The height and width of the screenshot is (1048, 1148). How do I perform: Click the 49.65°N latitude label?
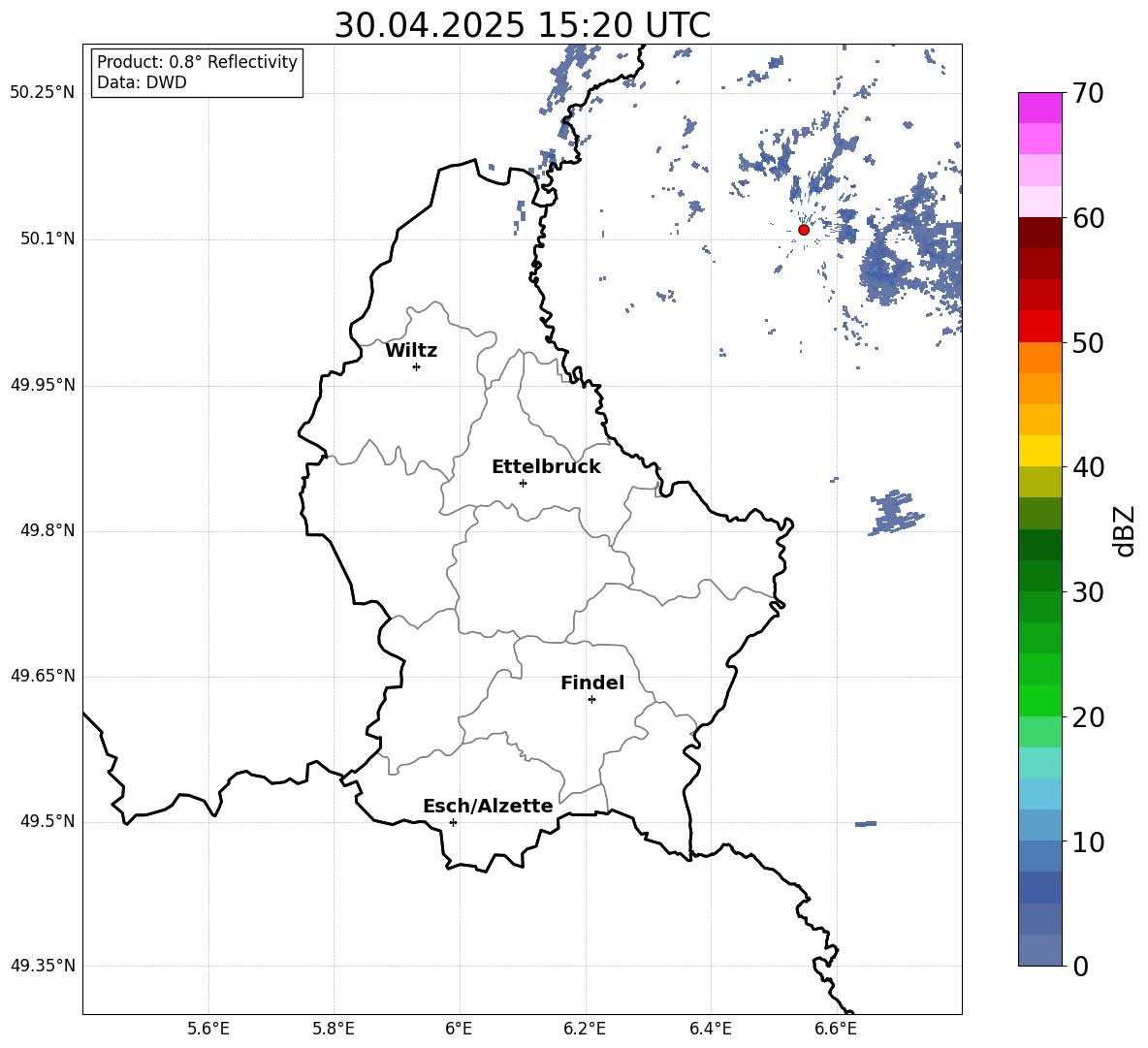click(43, 676)
